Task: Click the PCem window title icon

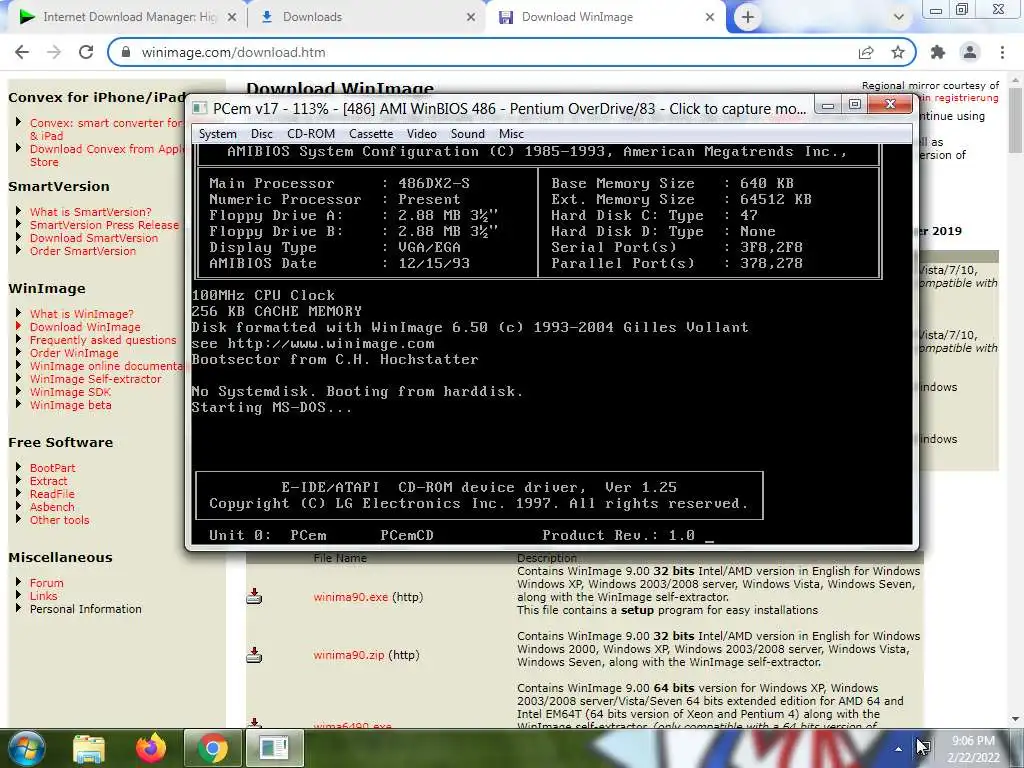Action: click(x=200, y=108)
